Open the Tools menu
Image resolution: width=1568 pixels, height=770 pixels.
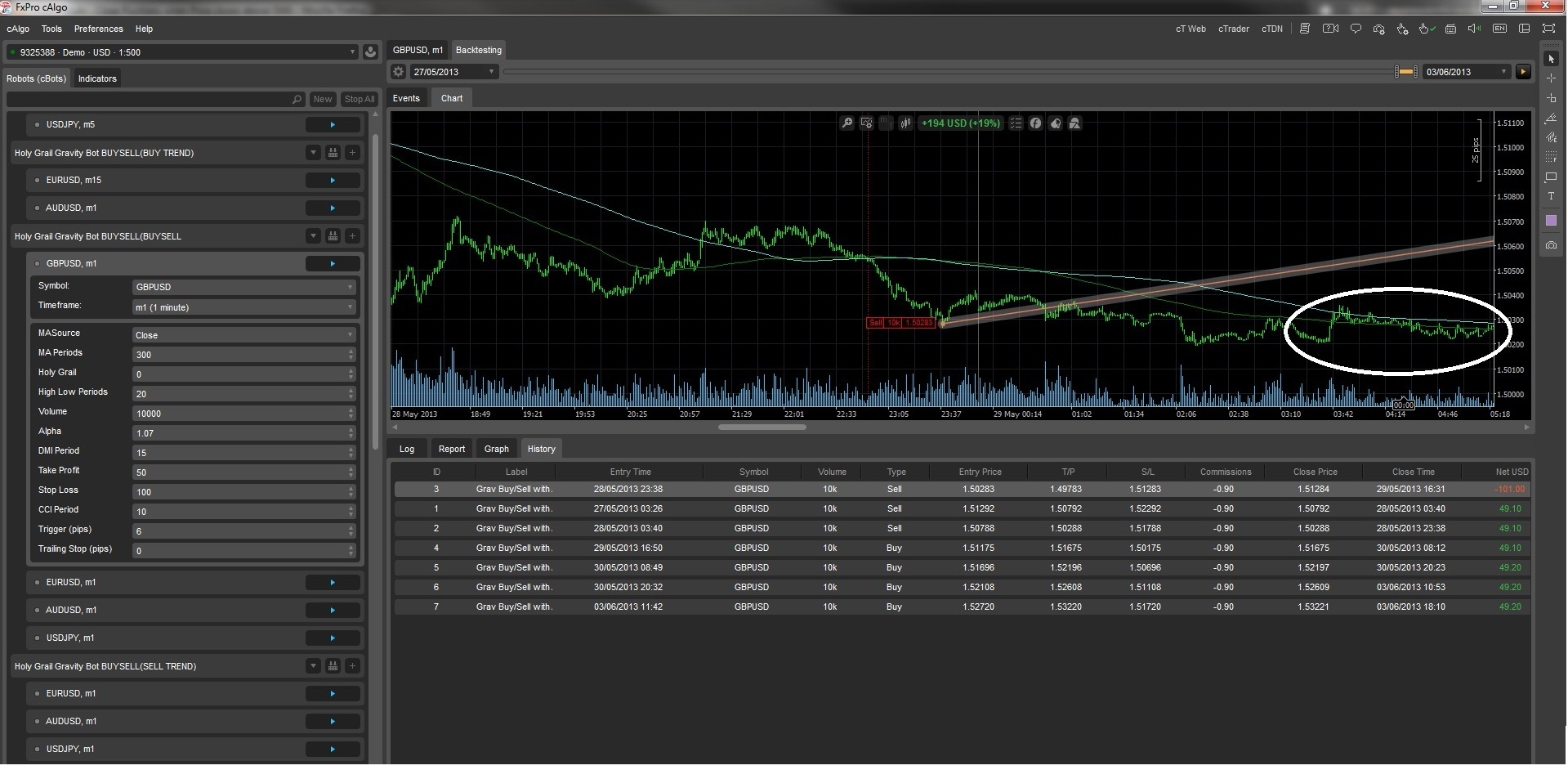click(x=51, y=29)
